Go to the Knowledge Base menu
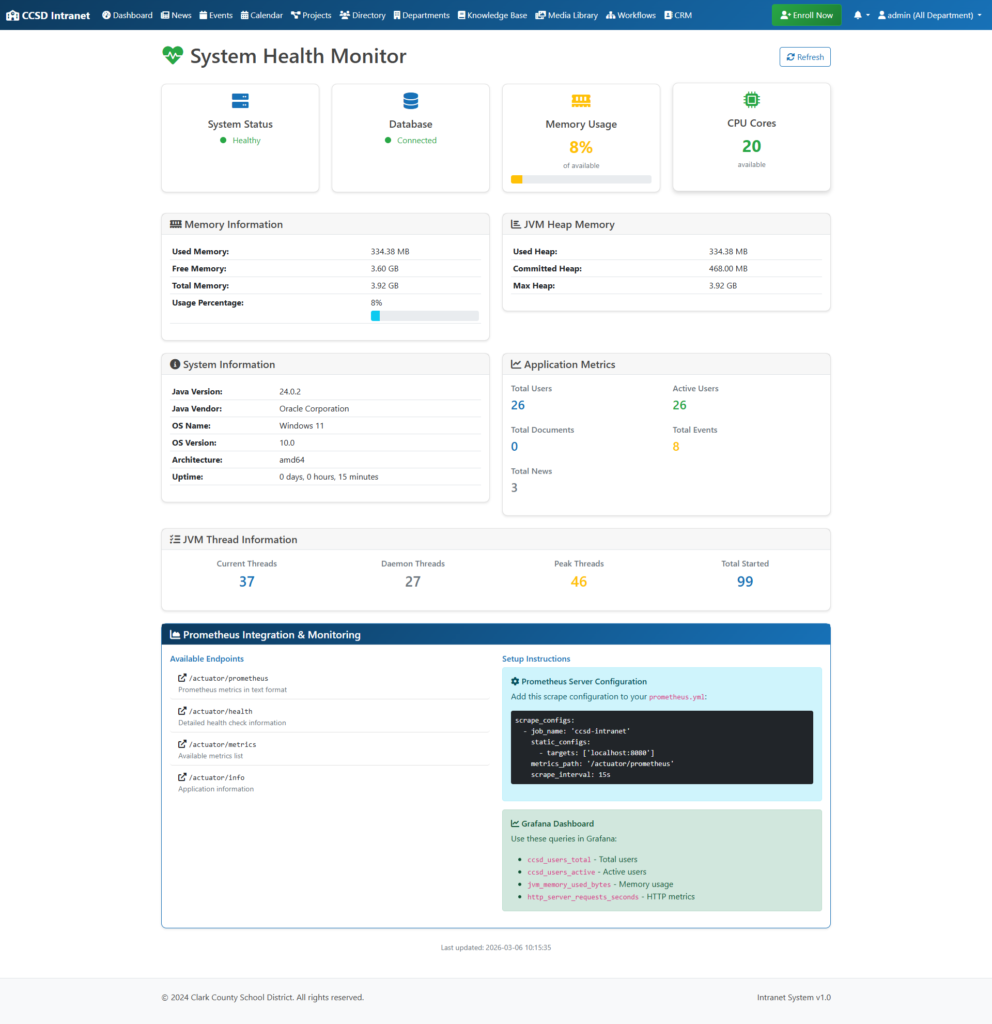The image size is (992, 1024). (x=493, y=16)
